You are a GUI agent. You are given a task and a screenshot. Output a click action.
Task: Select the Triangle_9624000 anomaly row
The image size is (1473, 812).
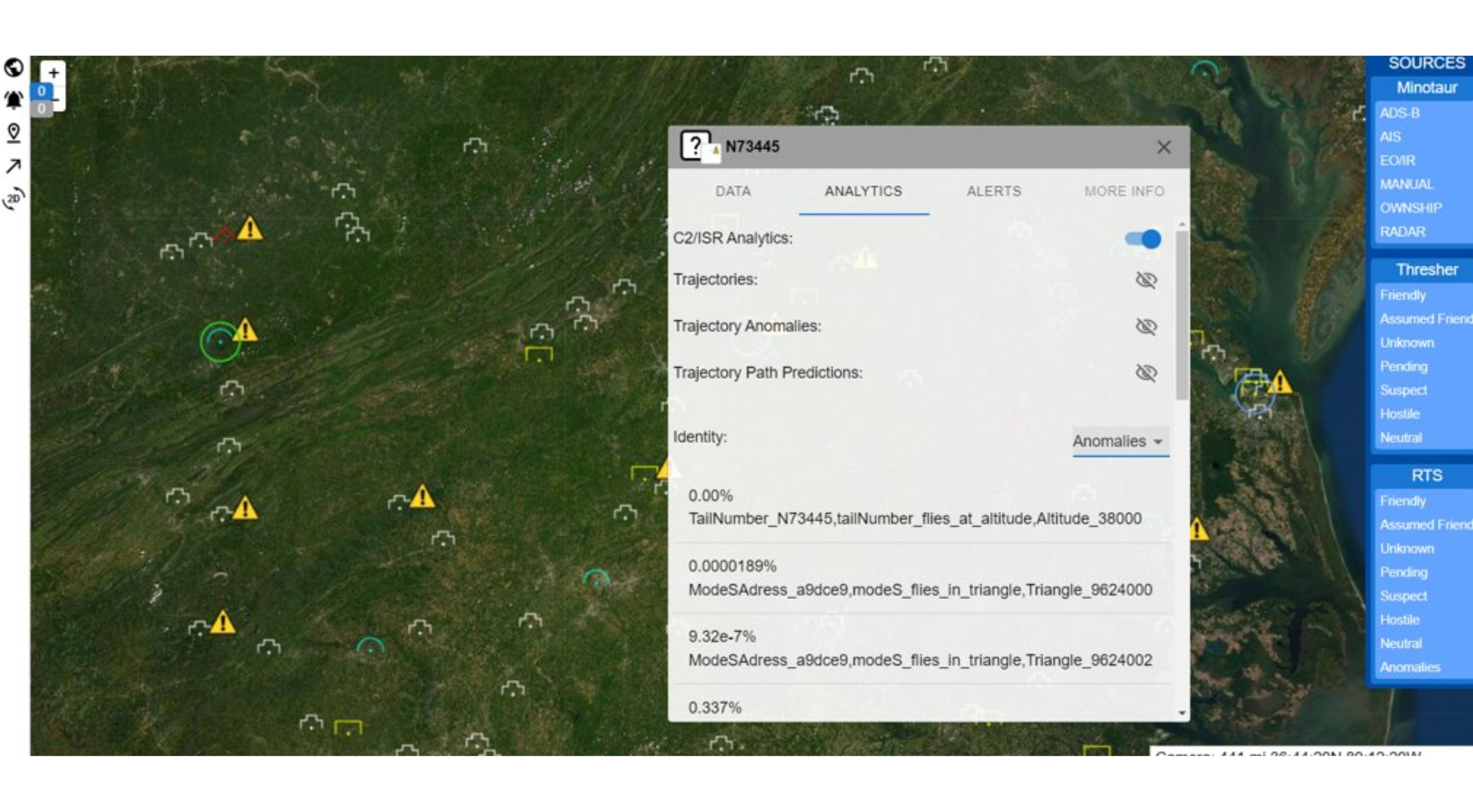[922, 578]
